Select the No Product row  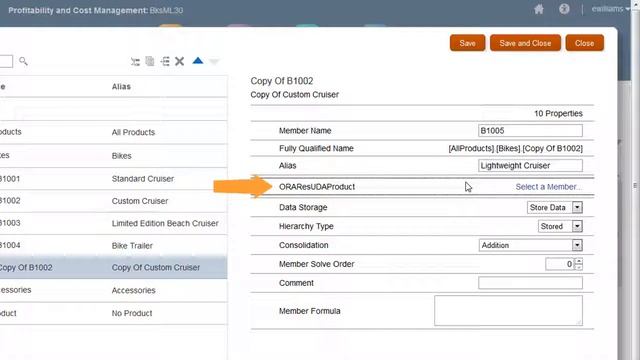[113, 313]
